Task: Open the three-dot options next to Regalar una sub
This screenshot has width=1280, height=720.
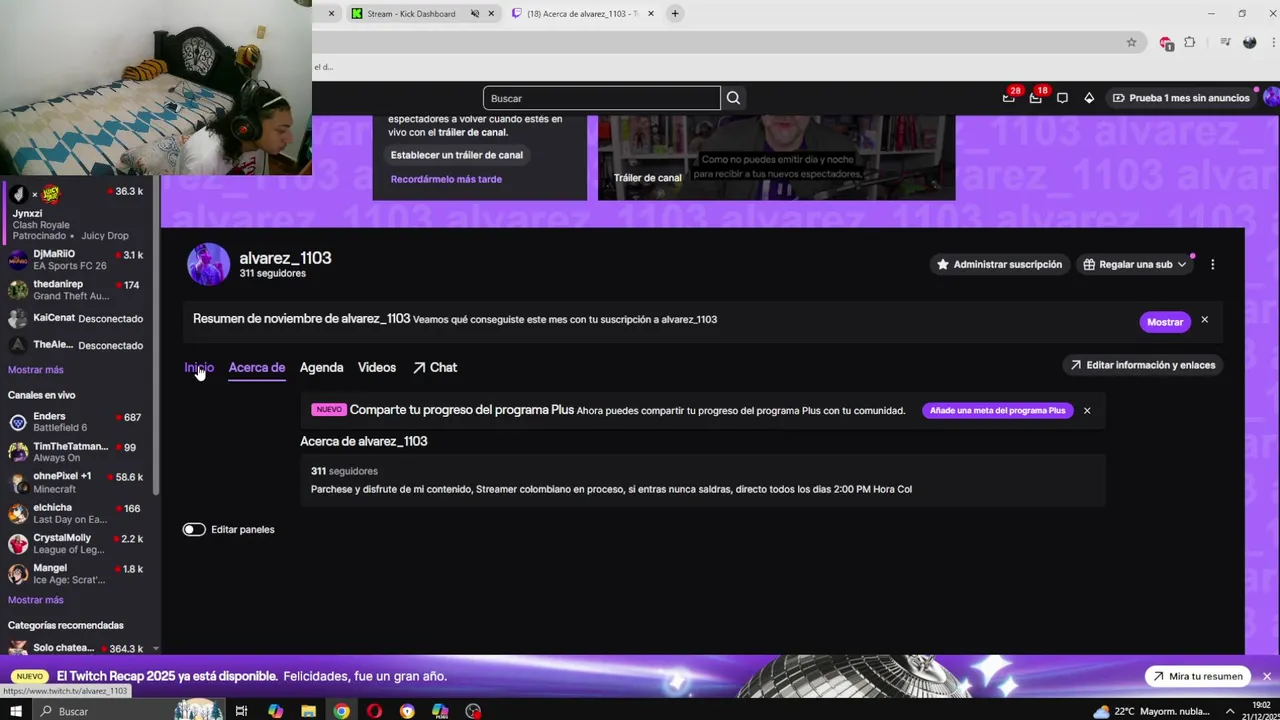Action: pyautogui.click(x=1212, y=265)
